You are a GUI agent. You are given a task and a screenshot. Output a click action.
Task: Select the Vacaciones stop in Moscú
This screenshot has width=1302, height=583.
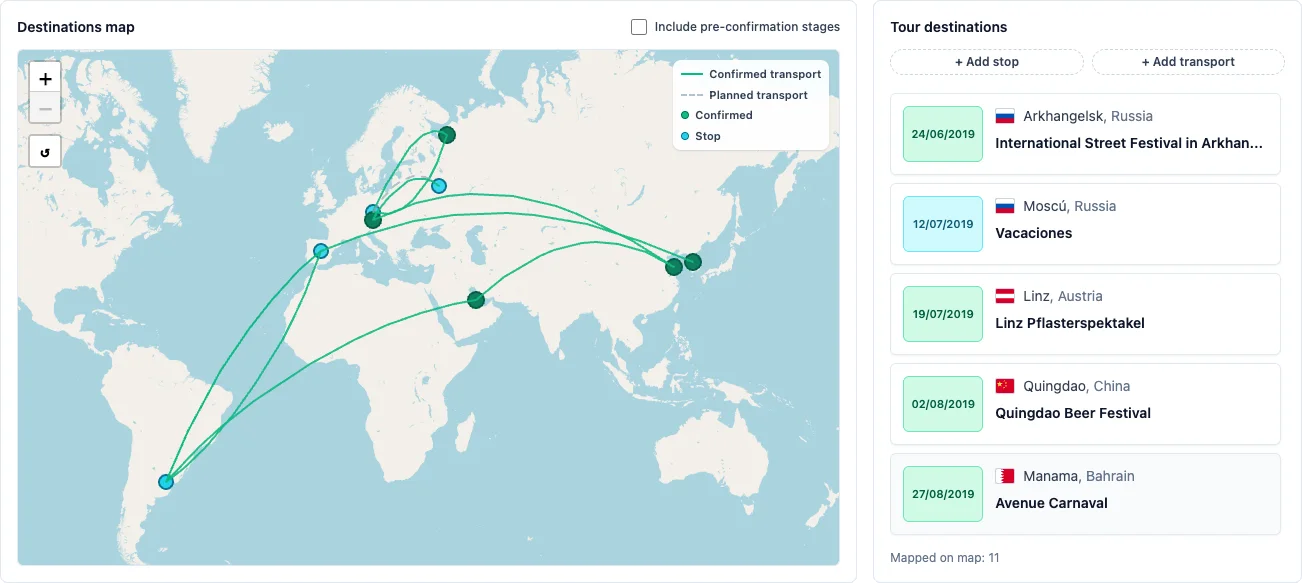point(1085,224)
